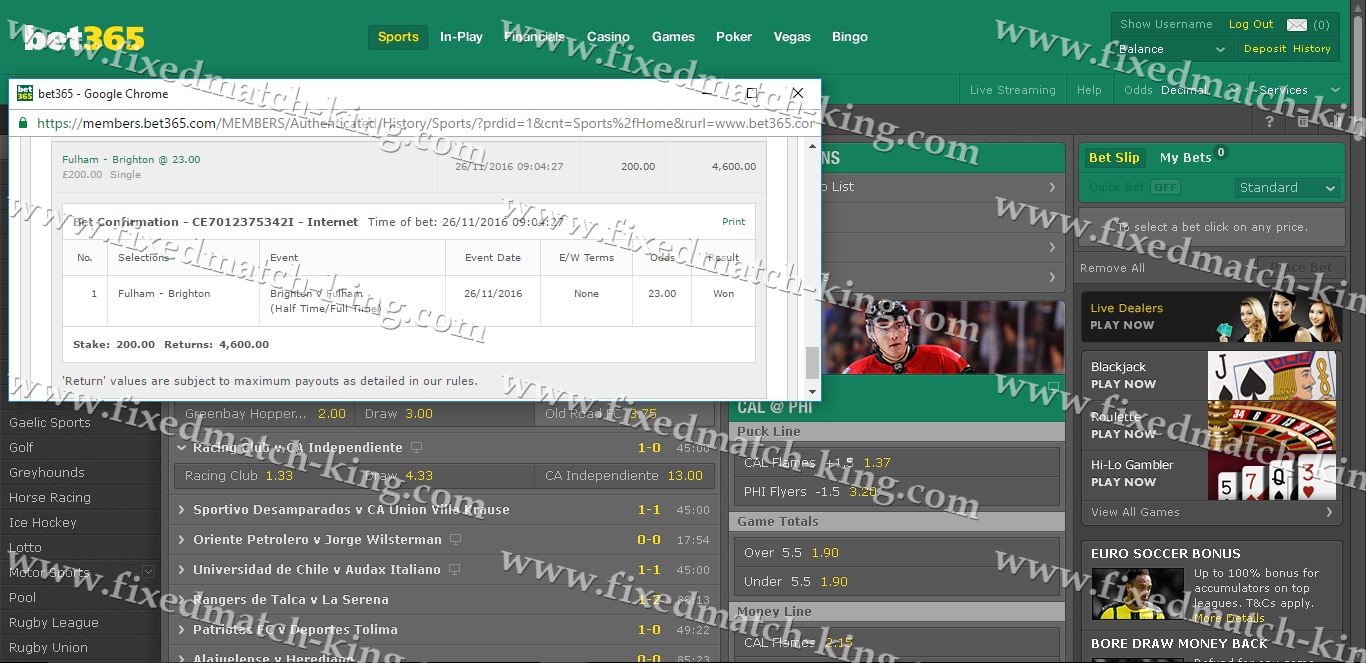Viewport: 1366px width, 663px height.
Task: Select the Sports tab
Action: tap(398, 37)
